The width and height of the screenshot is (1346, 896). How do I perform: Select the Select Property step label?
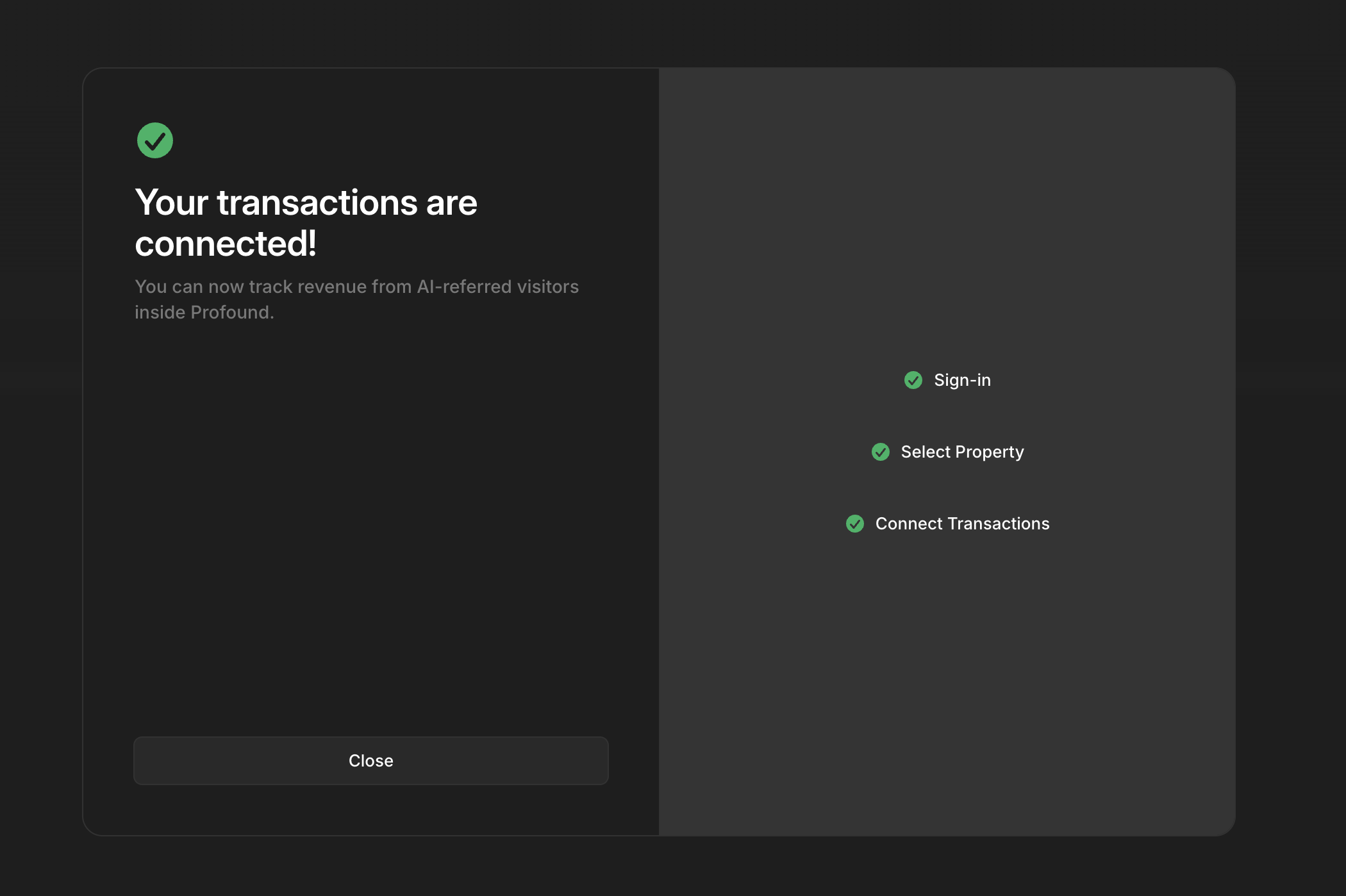tap(962, 452)
